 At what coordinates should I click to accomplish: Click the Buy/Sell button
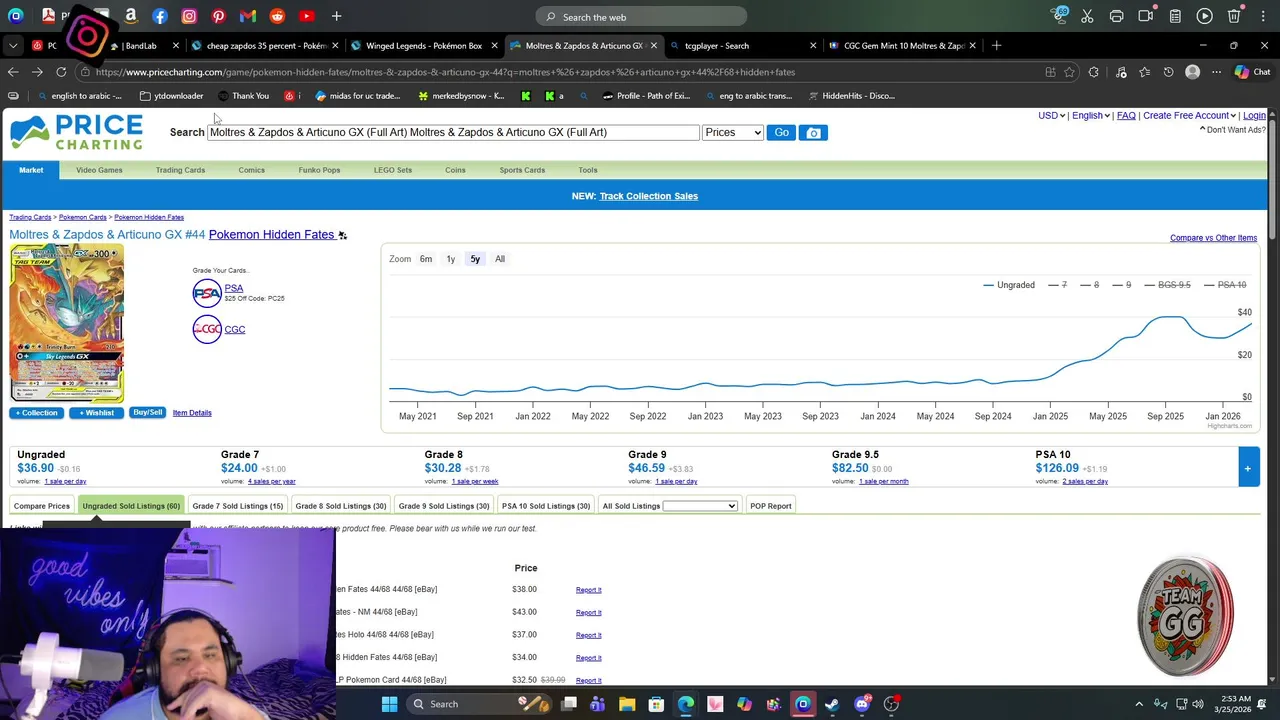tap(147, 413)
